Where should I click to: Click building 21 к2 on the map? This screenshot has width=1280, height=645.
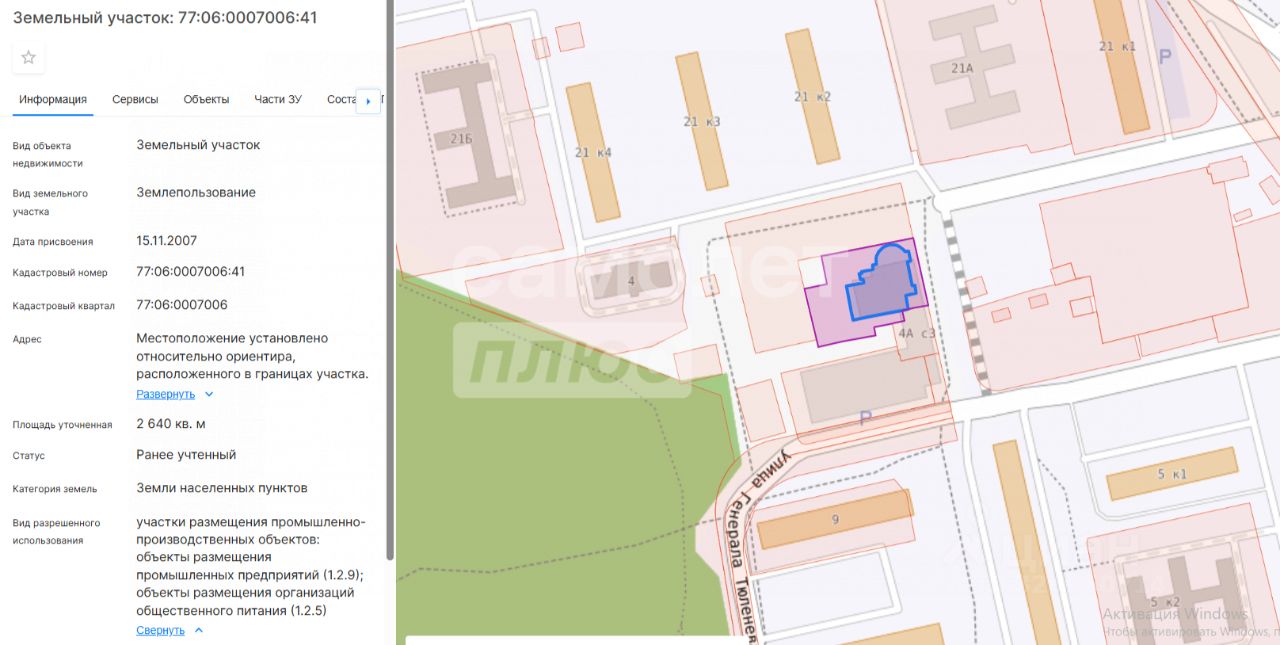(811, 96)
